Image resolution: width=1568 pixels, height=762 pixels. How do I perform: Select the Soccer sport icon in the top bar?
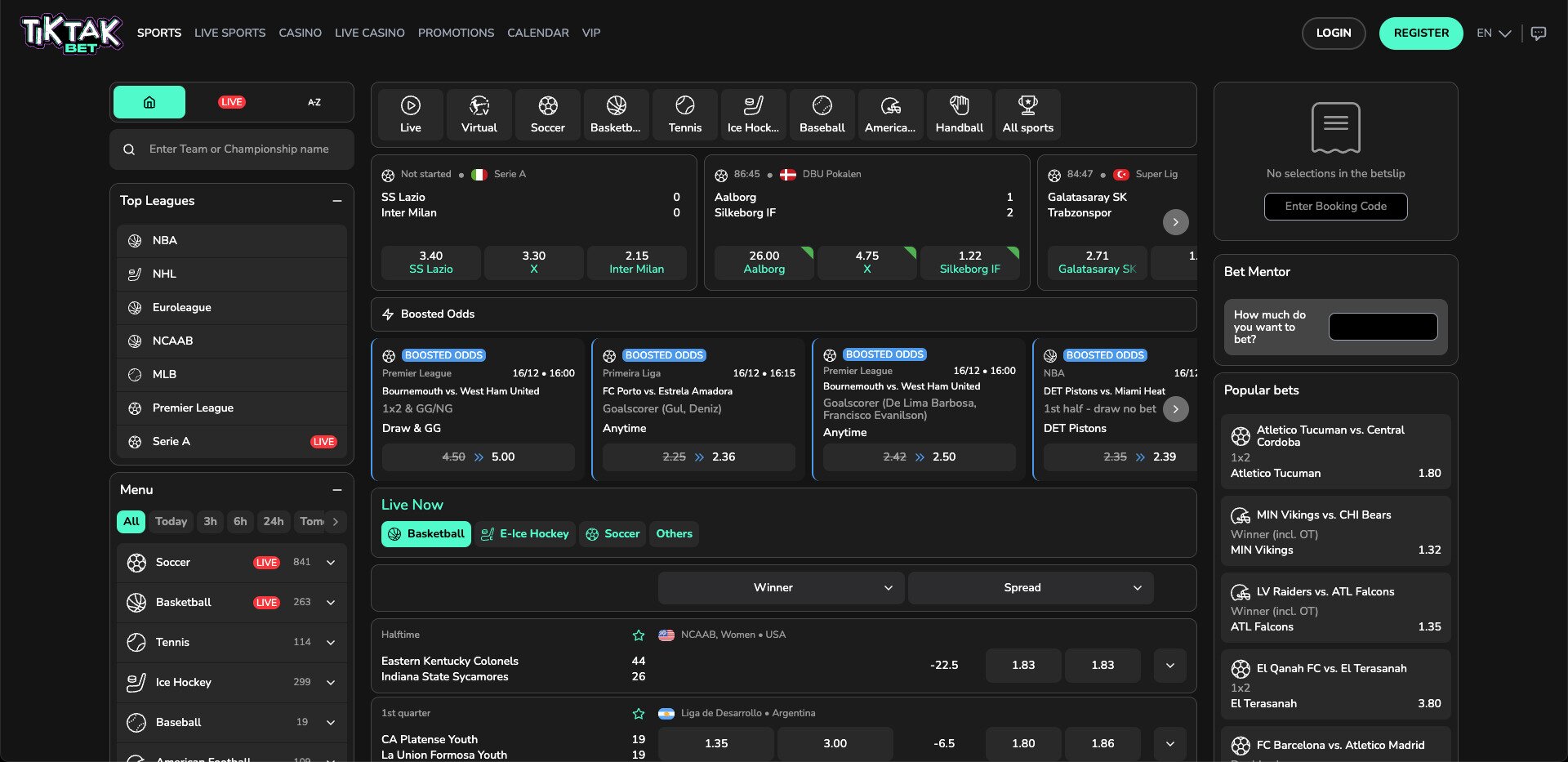[x=546, y=114]
